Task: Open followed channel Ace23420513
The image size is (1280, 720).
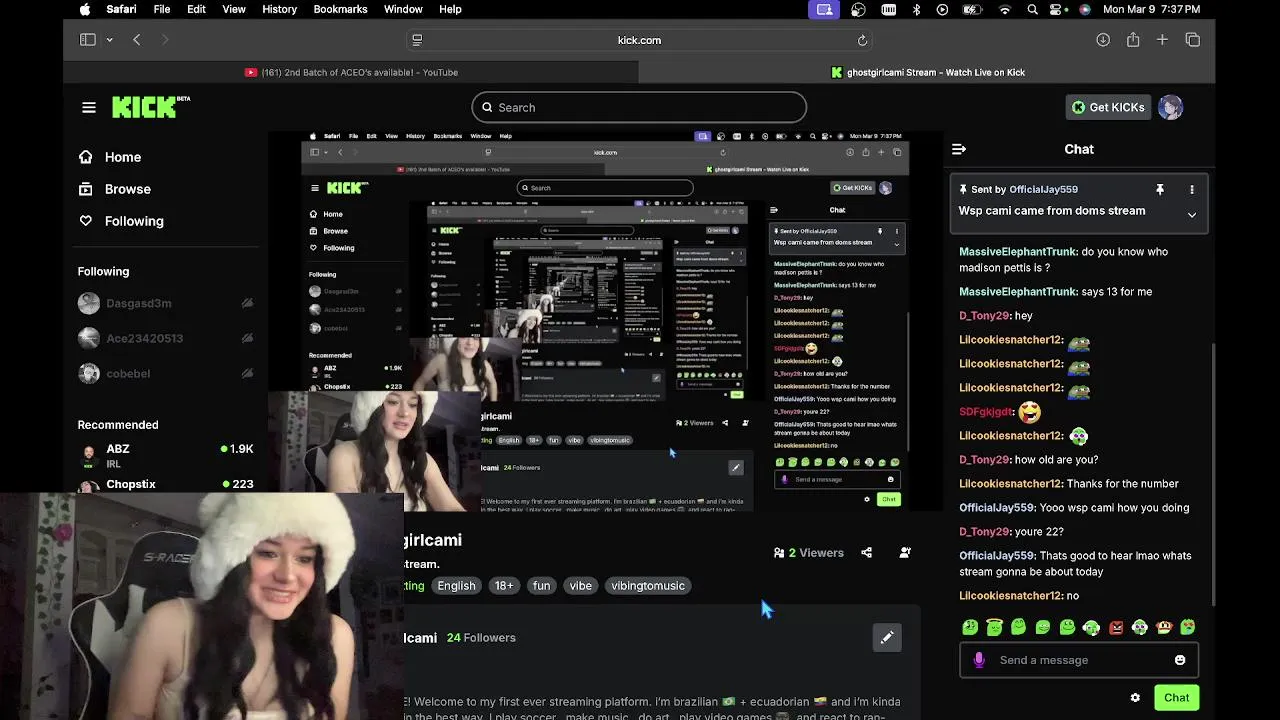Action: tap(165, 338)
